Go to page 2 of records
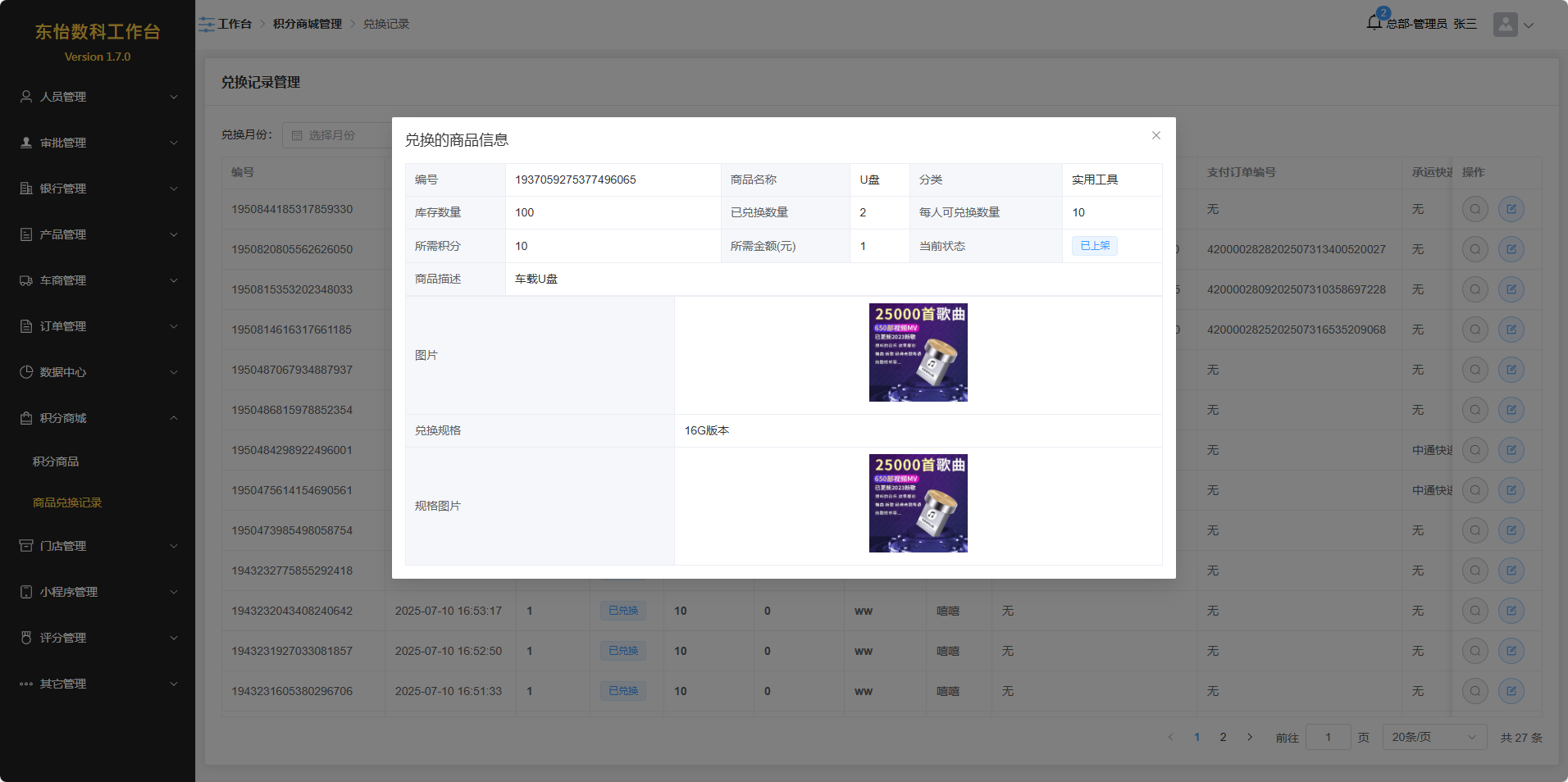The image size is (1568, 782). (x=1223, y=737)
